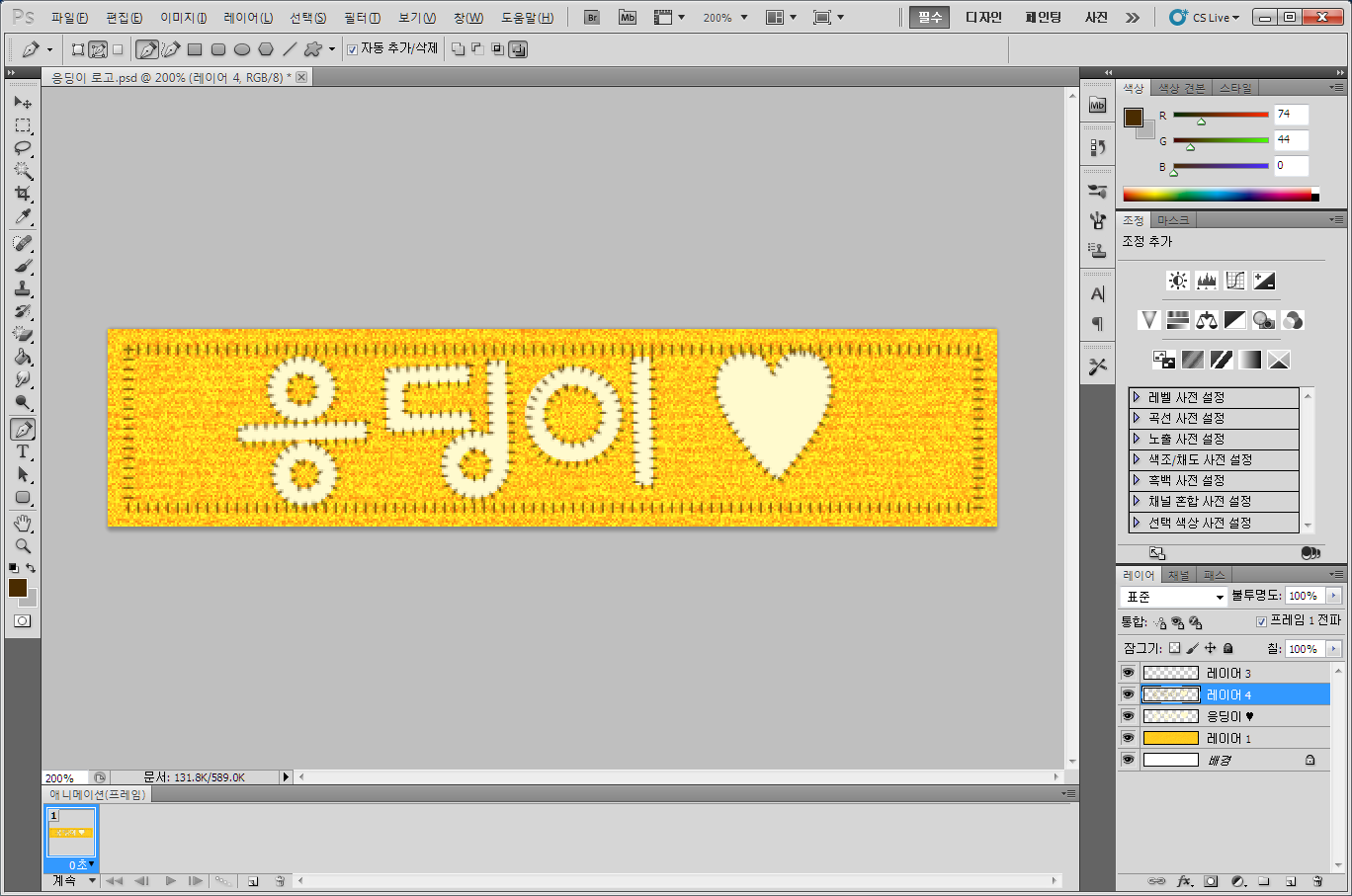Expand 레벨 사전 설정 presets
The height and width of the screenshot is (896, 1352).
[x=1137, y=397]
